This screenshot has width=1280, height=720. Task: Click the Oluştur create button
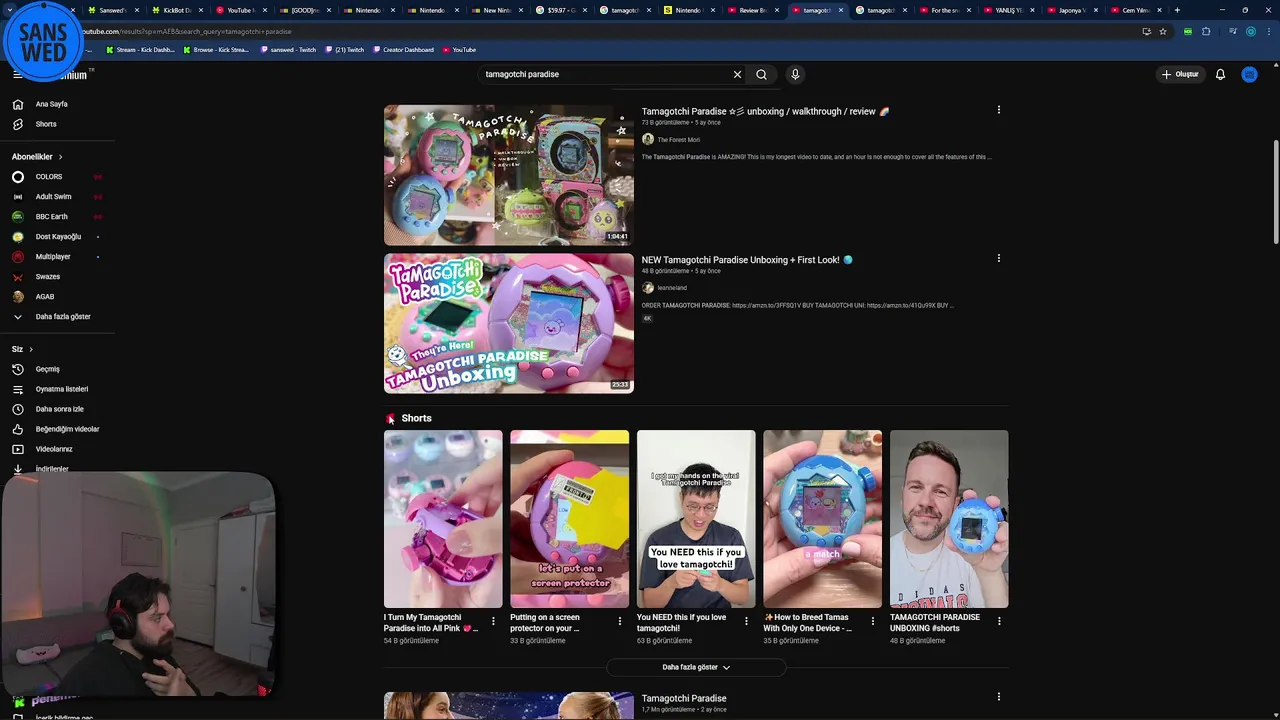pyautogui.click(x=1180, y=74)
